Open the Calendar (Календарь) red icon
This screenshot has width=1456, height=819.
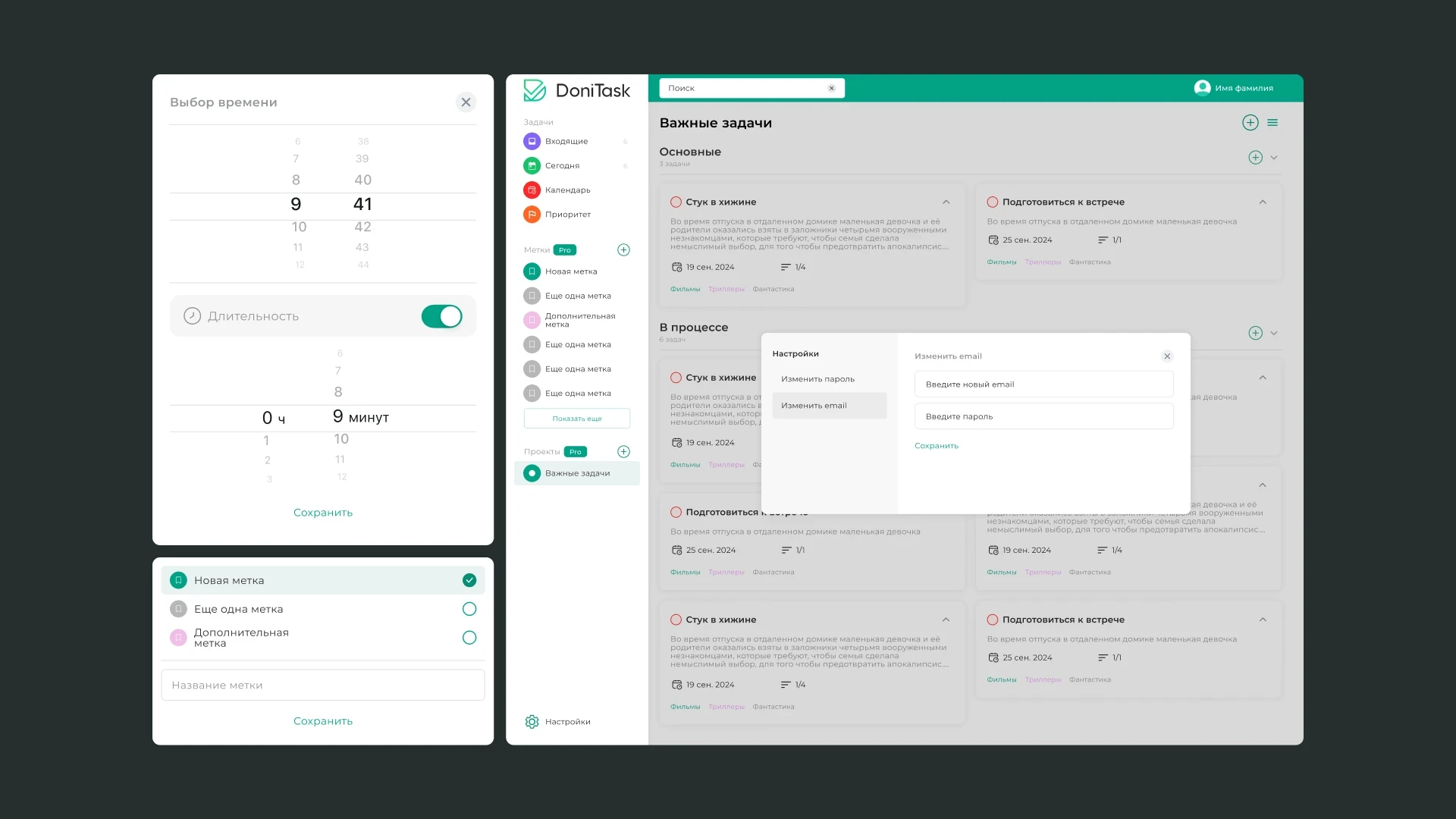pyautogui.click(x=532, y=190)
